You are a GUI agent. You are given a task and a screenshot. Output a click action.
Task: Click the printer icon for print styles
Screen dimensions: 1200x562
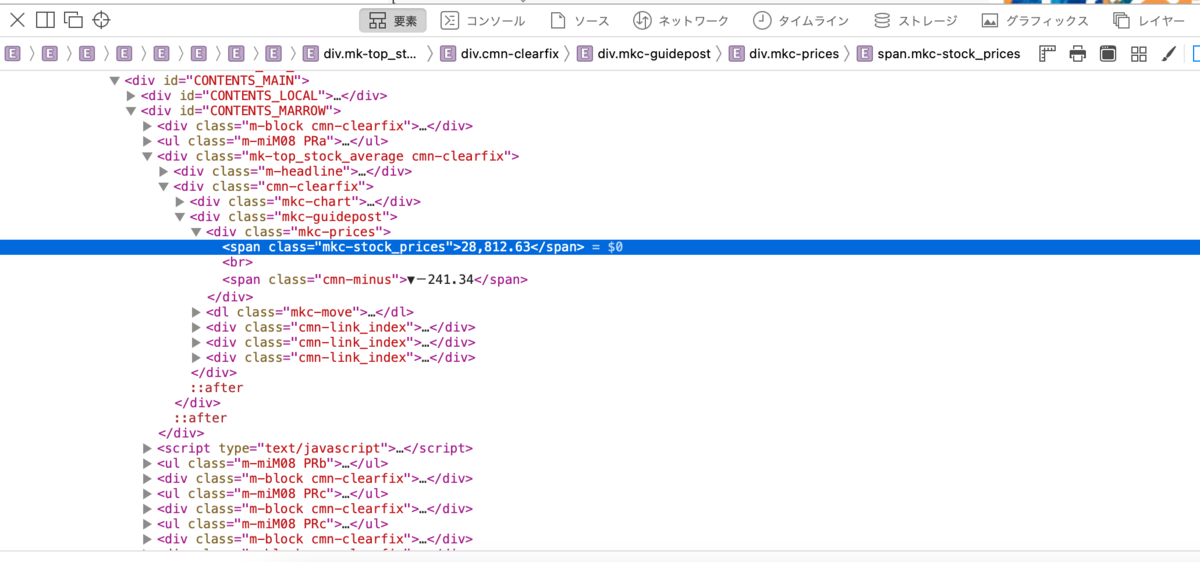(x=1077, y=54)
